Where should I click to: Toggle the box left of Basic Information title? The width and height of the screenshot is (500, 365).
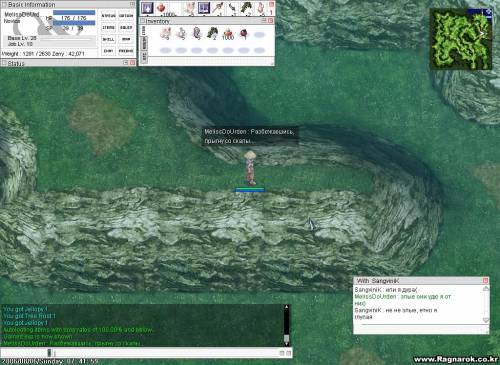(x=4, y=5)
